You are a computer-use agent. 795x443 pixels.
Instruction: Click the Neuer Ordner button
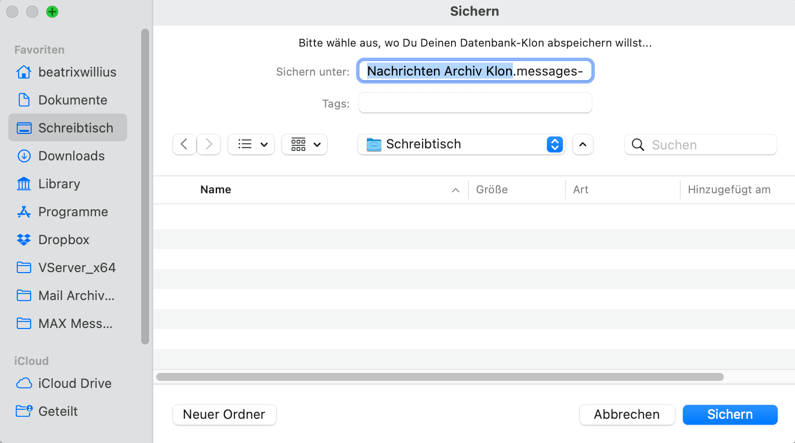coord(224,415)
